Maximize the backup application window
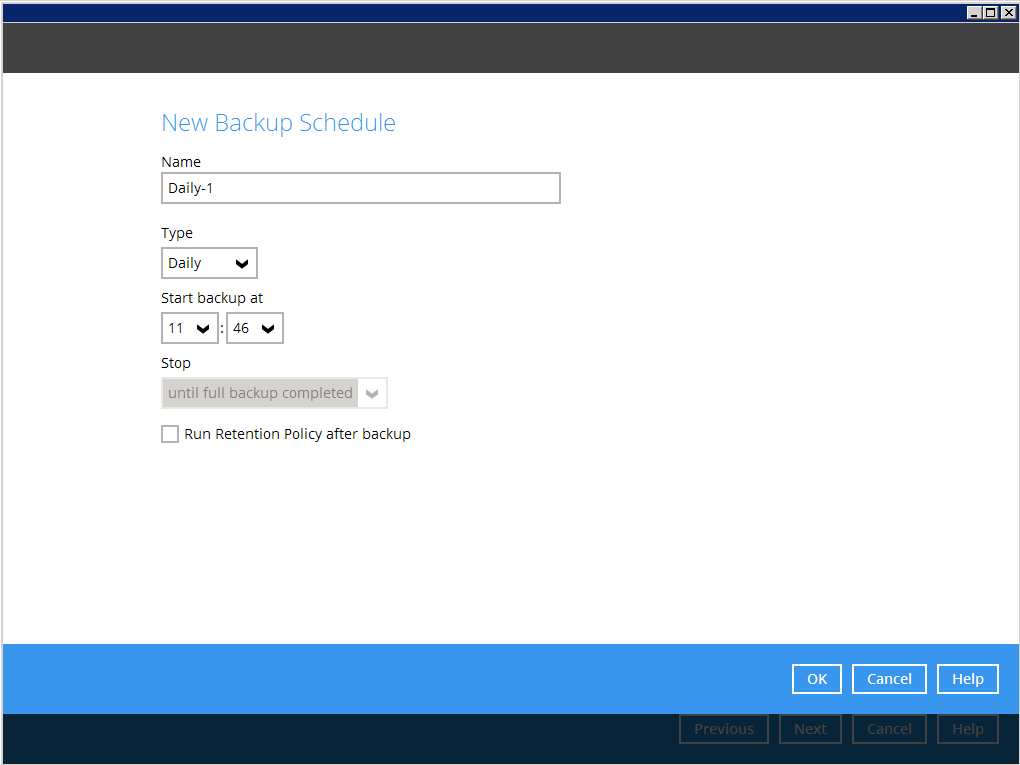The width and height of the screenshot is (1020, 765). [991, 12]
